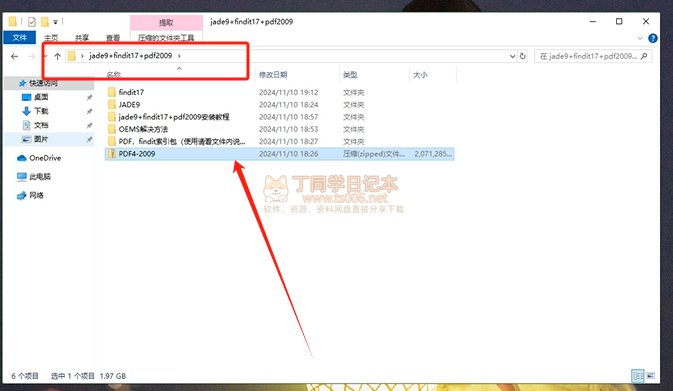Sort by the 修改日期 column header
The image size is (673, 391).
pos(273,75)
